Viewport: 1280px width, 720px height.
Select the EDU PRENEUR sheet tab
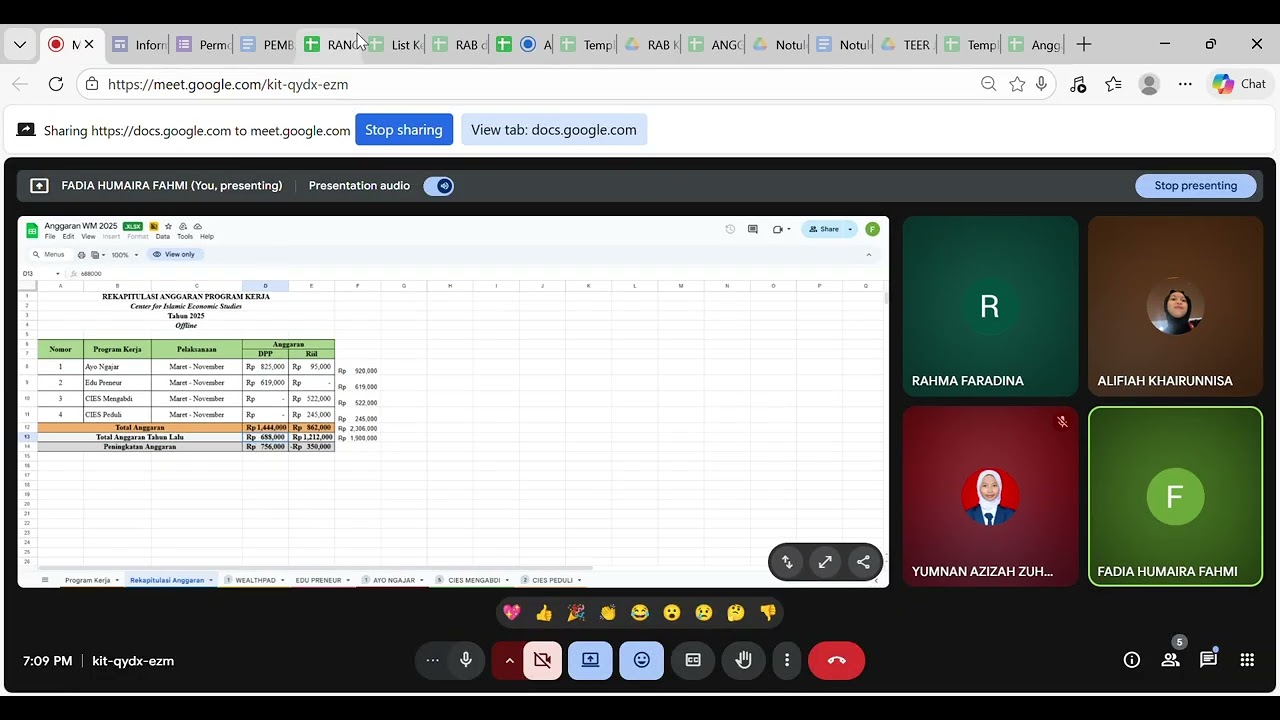pyautogui.click(x=322, y=580)
